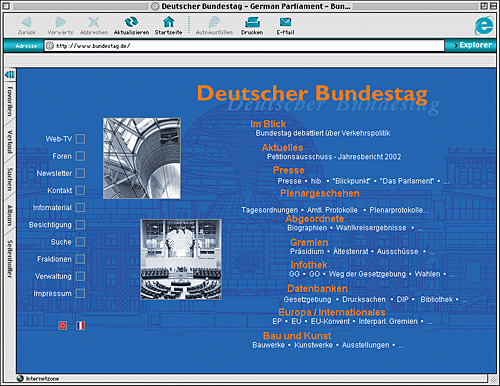This screenshot has height=386, width=500.
Task: Click the Drucken printer icon
Action: click(252, 22)
